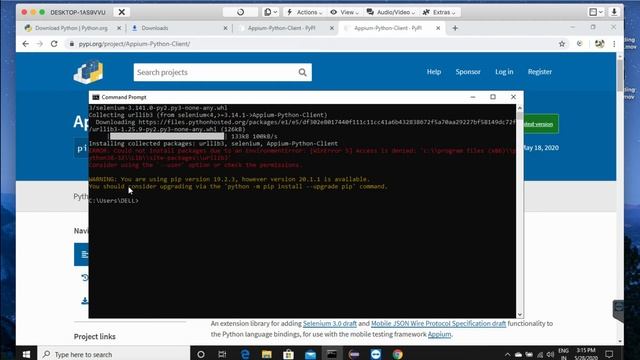Open the Sponsor link on PyPI
Screen dimensions: 640x360
(x=468, y=72)
